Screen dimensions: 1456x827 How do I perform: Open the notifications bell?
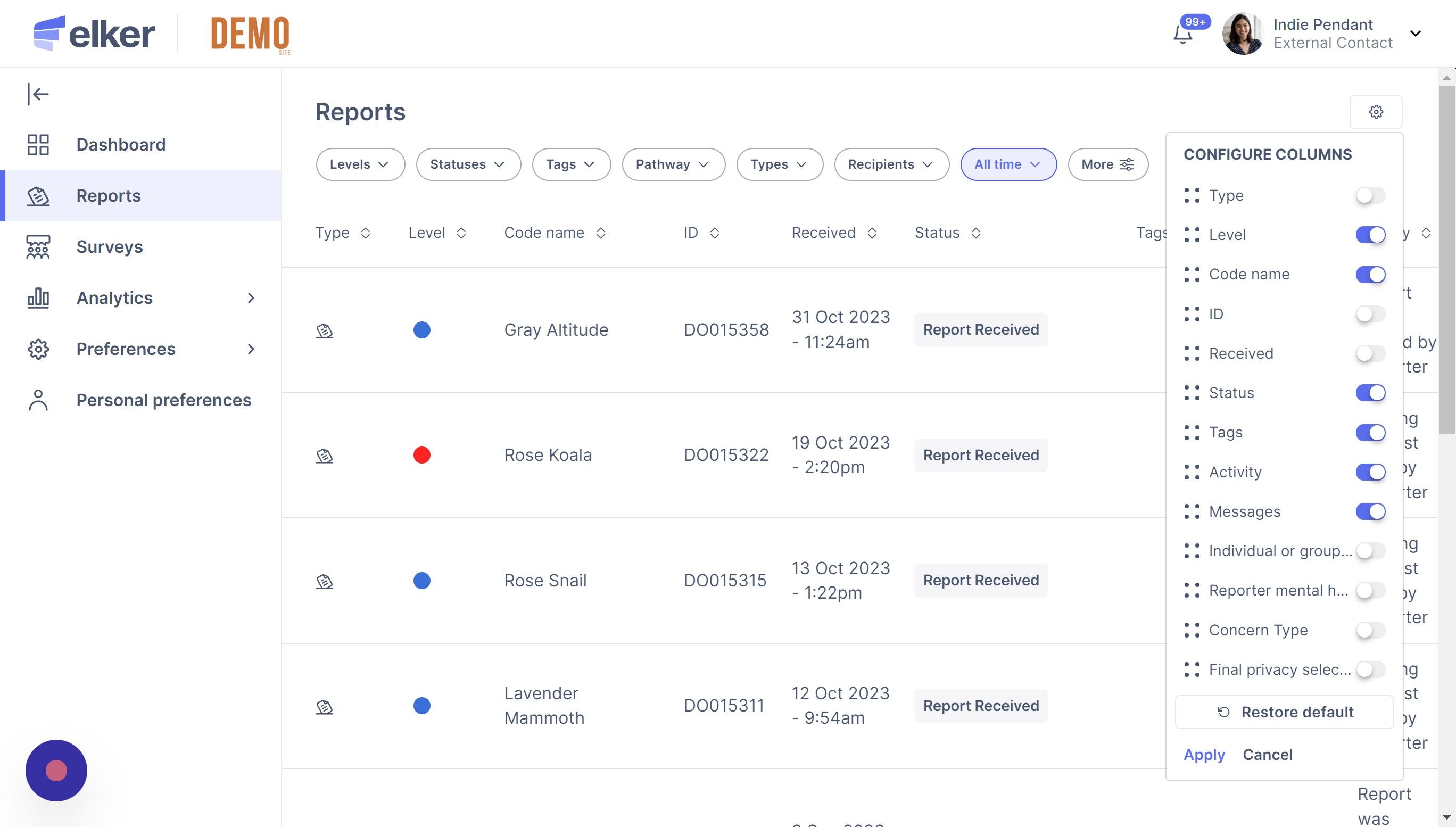(x=1183, y=34)
